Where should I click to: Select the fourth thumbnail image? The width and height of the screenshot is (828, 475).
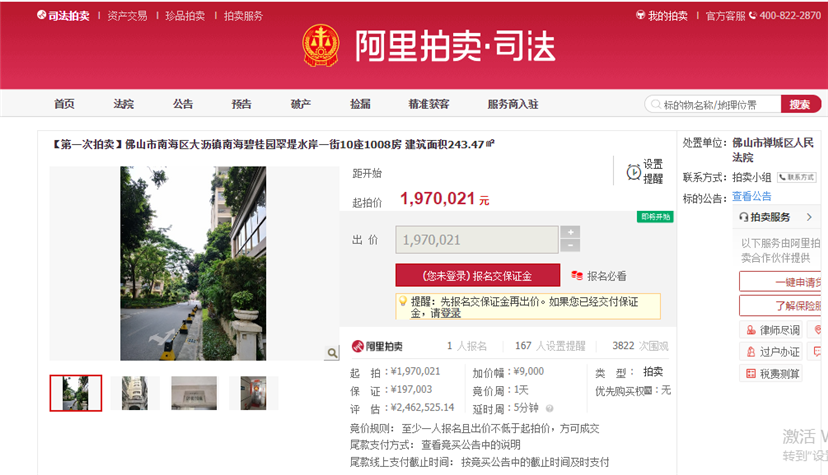coord(253,393)
